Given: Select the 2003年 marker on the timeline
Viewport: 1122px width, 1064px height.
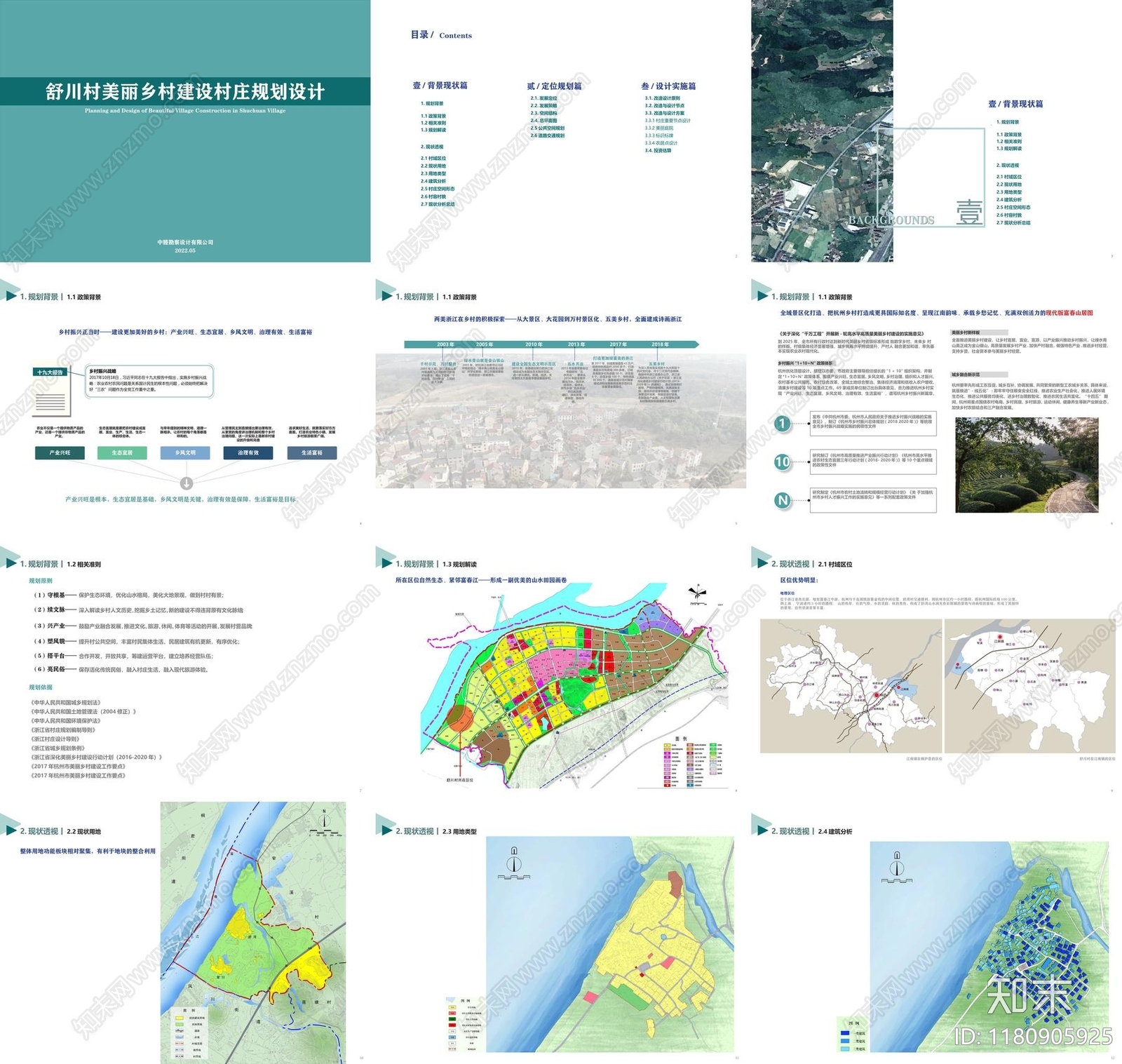Looking at the screenshot, I should coord(445,344).
